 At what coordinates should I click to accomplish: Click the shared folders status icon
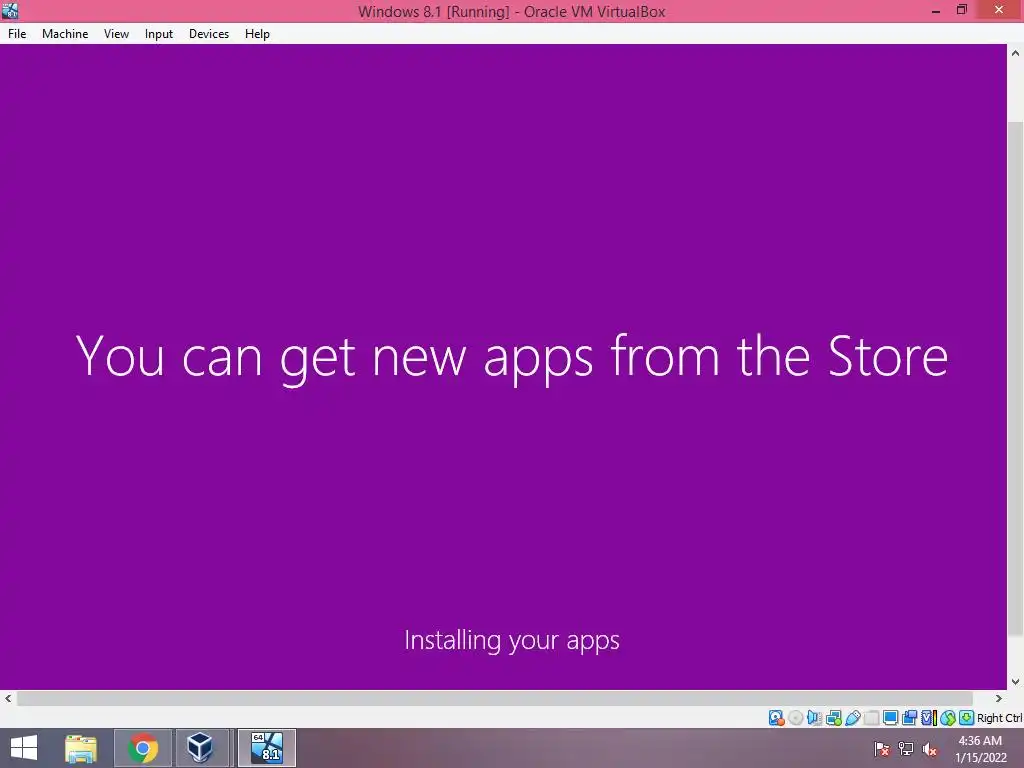(871, 718)
